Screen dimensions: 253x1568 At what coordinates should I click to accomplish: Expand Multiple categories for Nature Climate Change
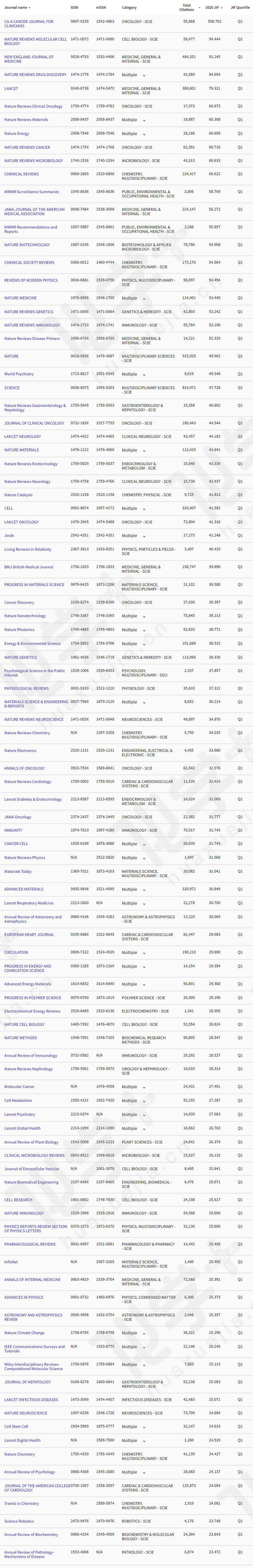(144, 1333)
